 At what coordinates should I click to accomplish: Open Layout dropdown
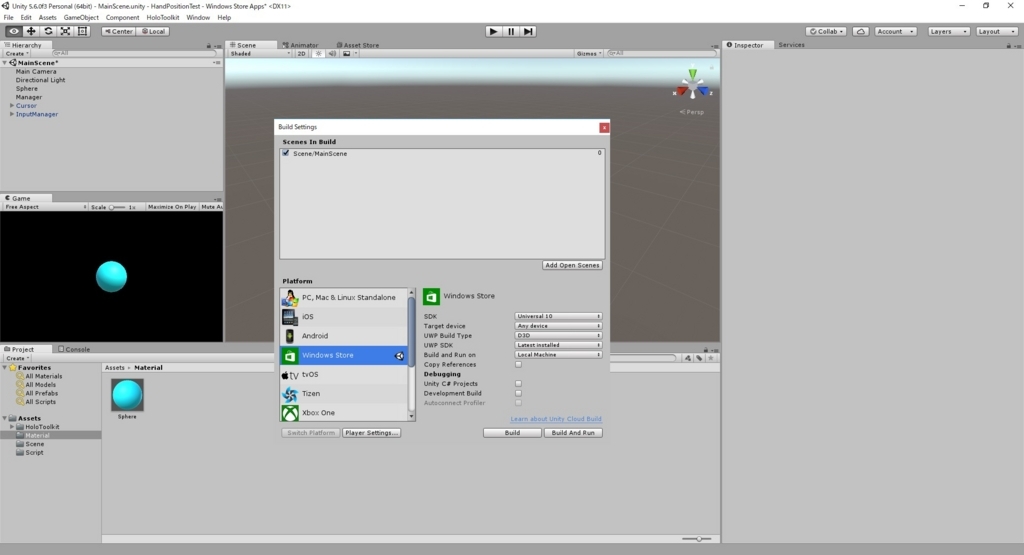pyautogui.click(x=997, y=31)
